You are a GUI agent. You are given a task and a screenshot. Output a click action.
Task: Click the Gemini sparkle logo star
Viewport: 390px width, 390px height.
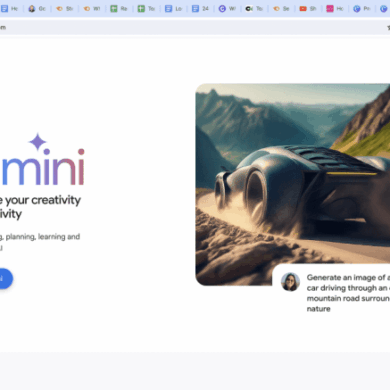(x=38, y=142)
